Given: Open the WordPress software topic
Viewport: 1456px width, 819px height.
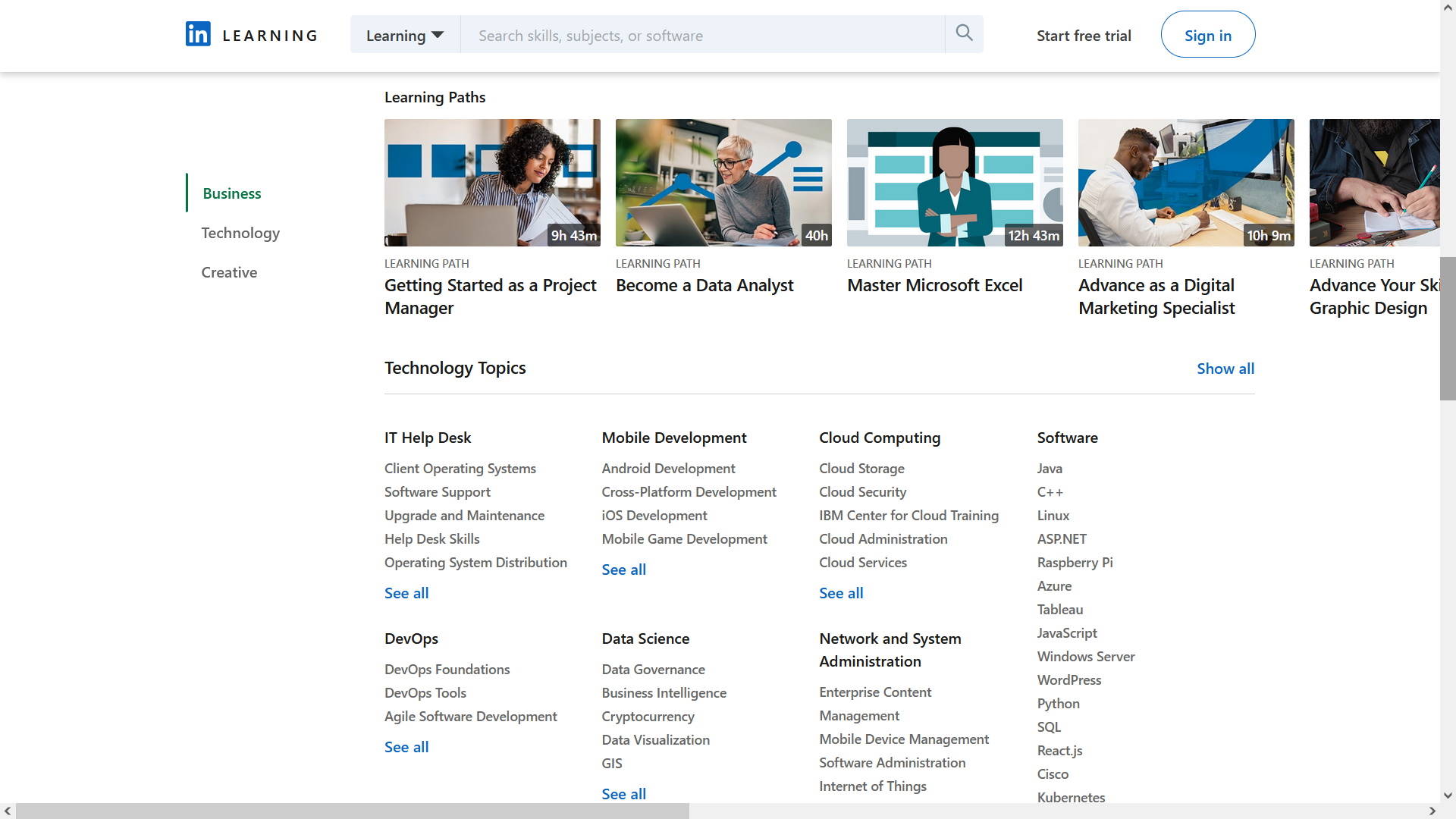Looking at the screenshot, I should [x=1069, y=680].
